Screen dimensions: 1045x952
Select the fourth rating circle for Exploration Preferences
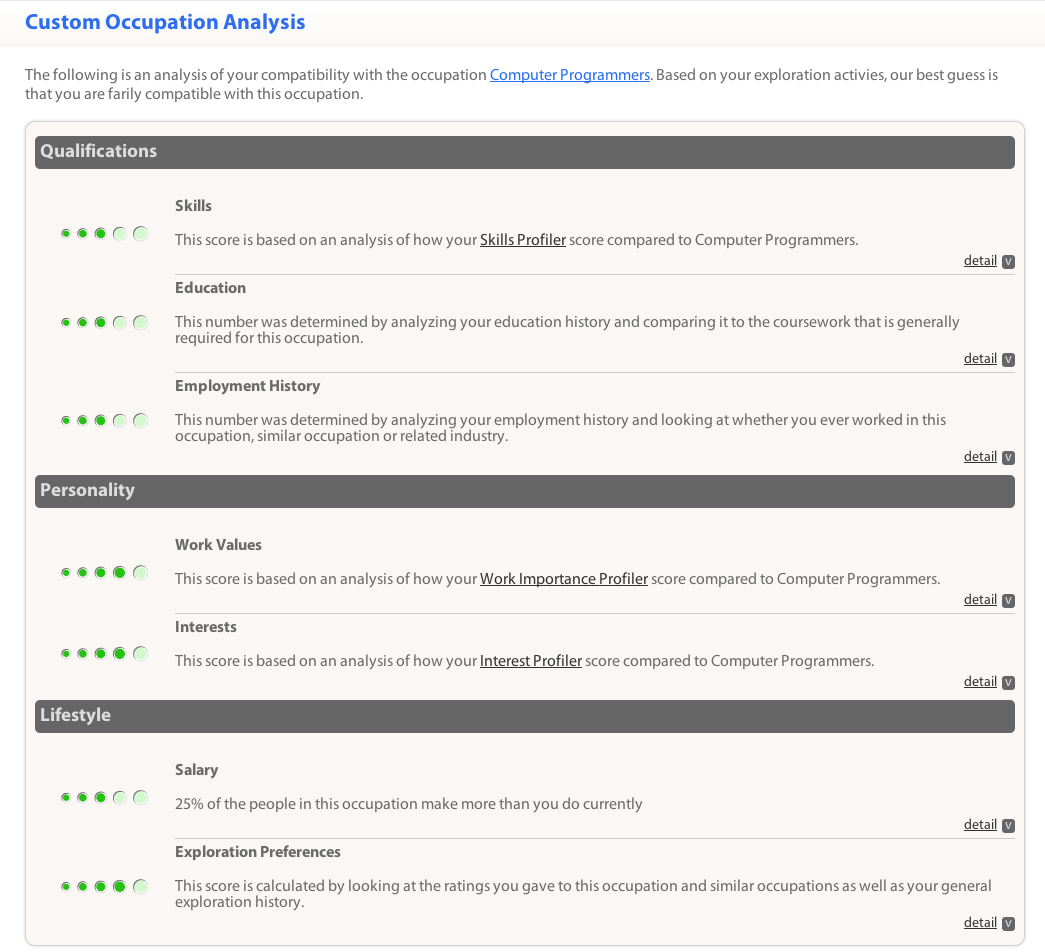click(118, 885)
